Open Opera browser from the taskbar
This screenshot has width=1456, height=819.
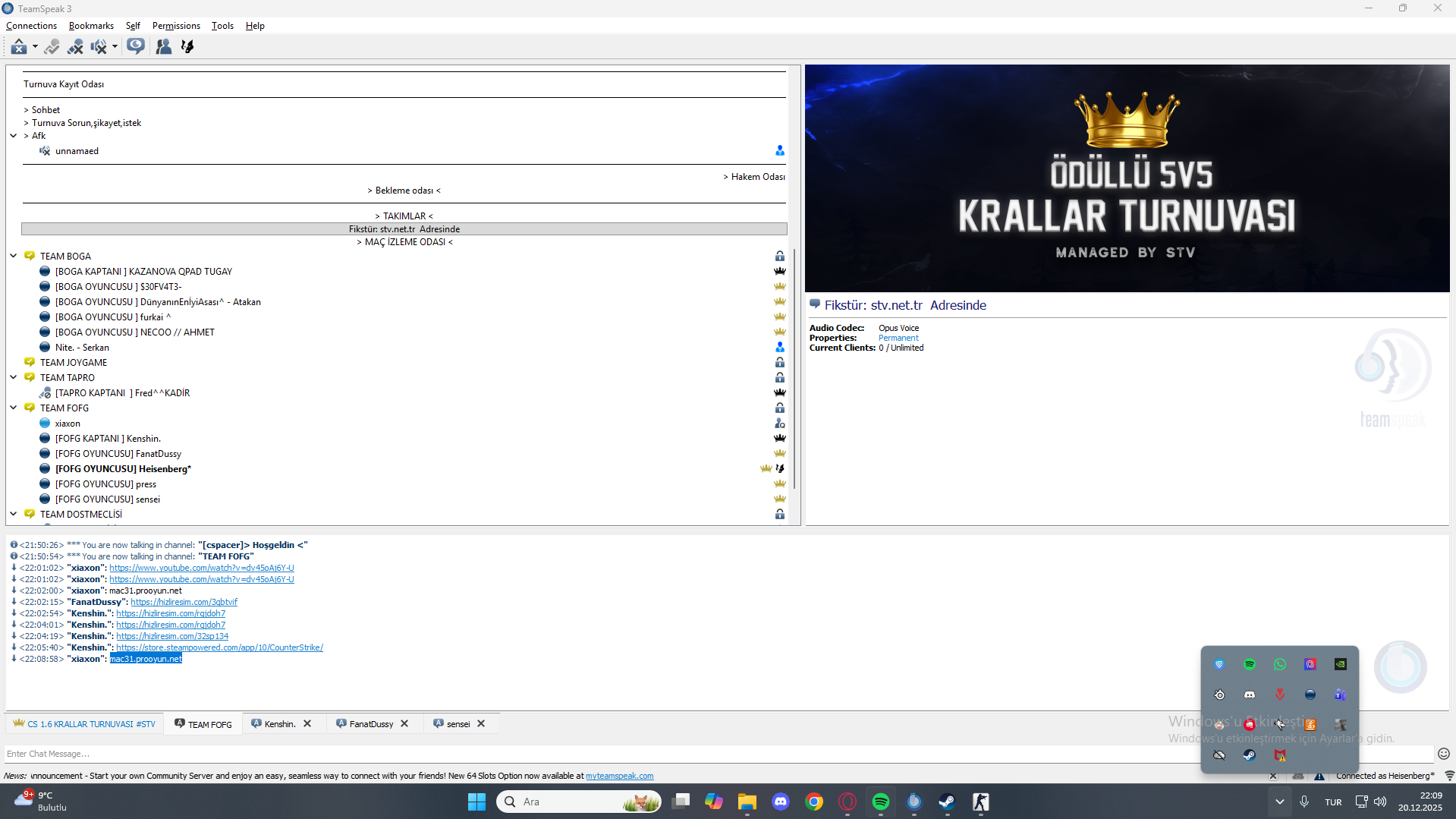click(x=847, y=802)
